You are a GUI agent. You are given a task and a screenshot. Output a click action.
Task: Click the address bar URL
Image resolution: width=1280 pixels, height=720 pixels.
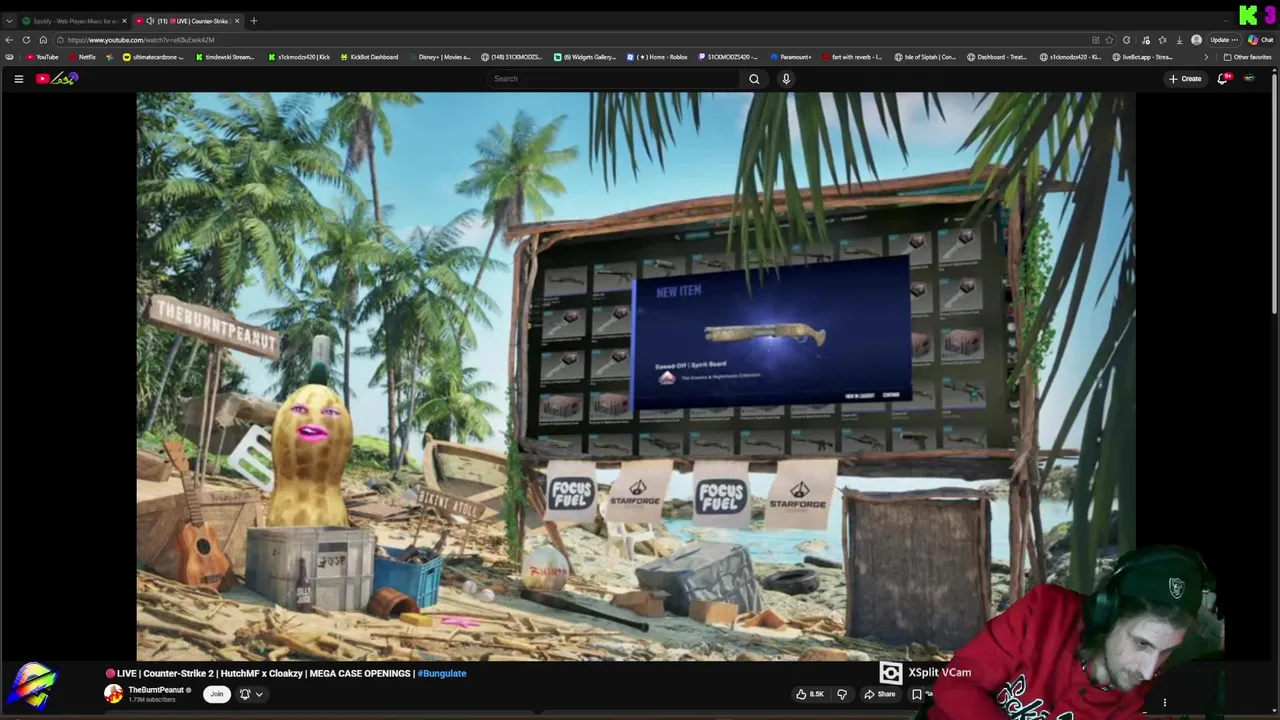140,40
